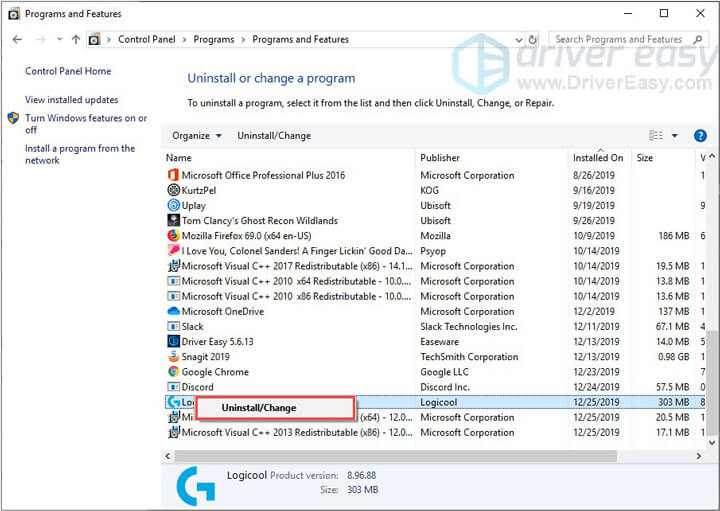720x511 pixels.
Task: Open the view options dropdown arrow
Action: pyautogui.click(x=675, y=136)
